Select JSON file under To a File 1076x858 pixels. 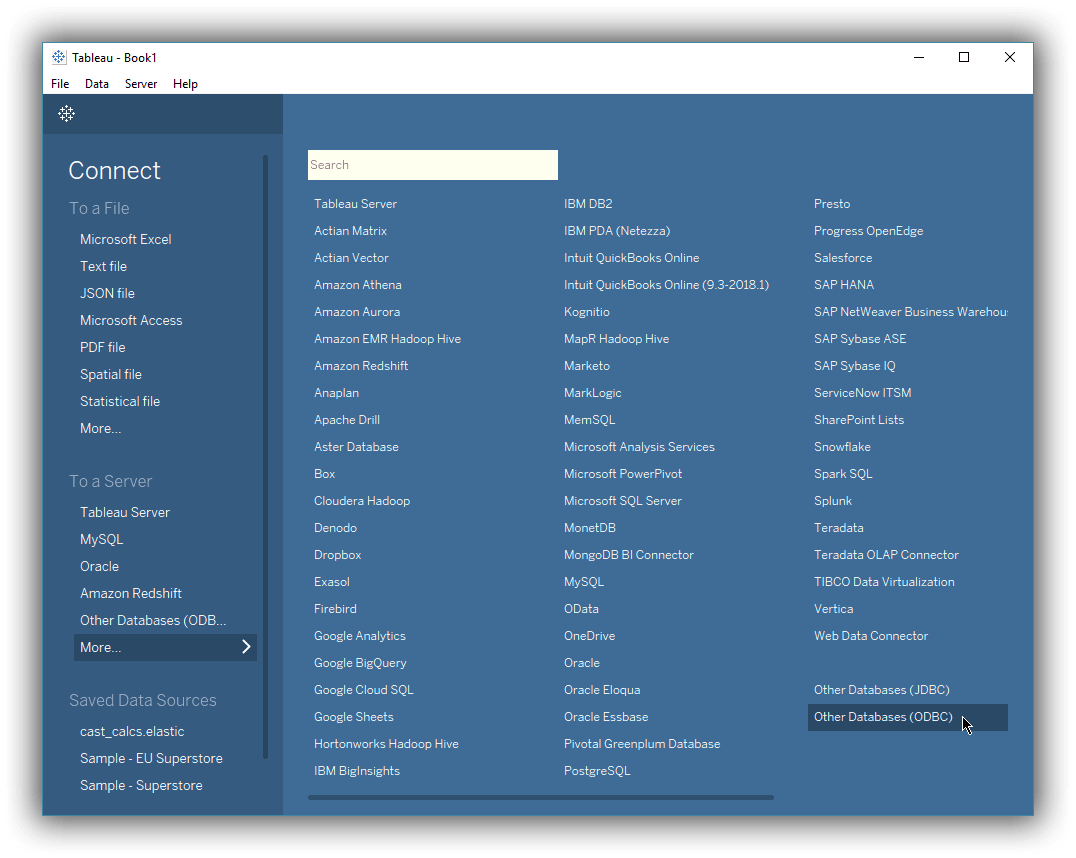point(107,293)
